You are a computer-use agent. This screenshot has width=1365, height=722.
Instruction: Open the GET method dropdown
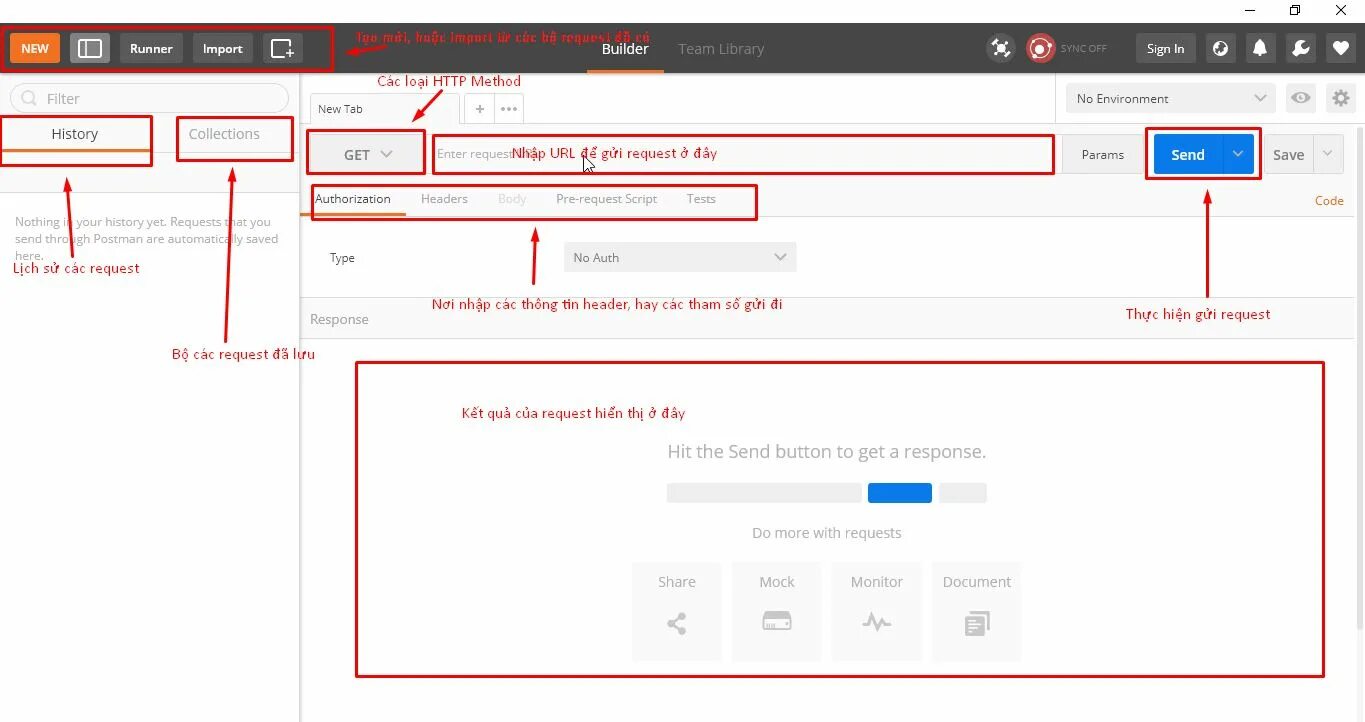[367, 155]
